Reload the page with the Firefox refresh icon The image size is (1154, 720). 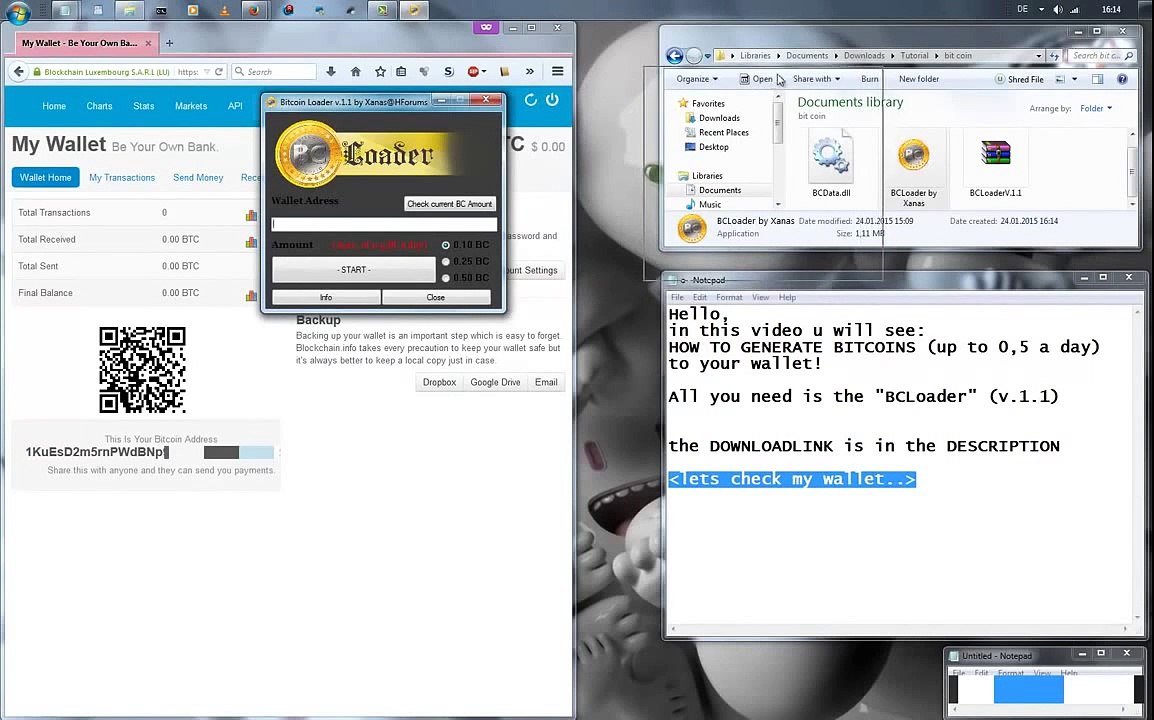[x=219, y=71]
